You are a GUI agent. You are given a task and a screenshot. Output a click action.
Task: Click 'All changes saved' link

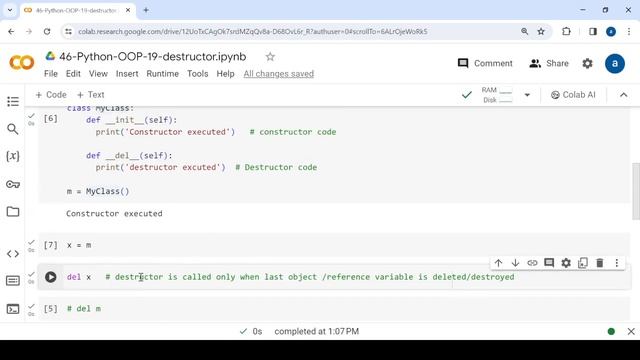279,74
